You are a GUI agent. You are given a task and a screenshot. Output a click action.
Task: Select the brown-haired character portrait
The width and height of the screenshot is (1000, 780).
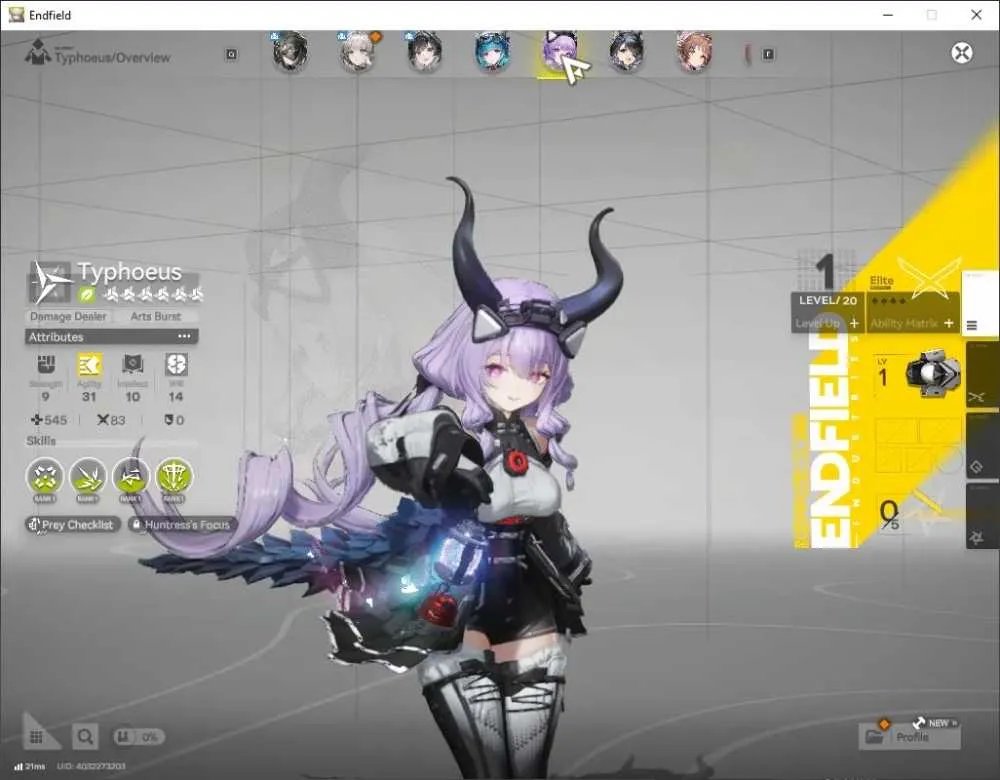click(694, 52)
